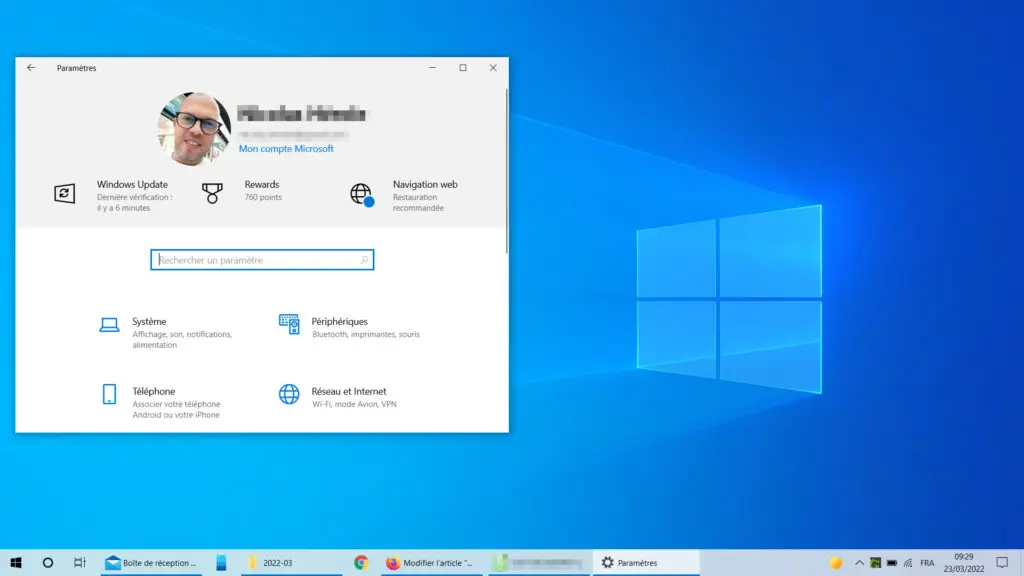The image size is (1024, 576).
Task: Click the Navigation web title
Action: coord(425,185)
